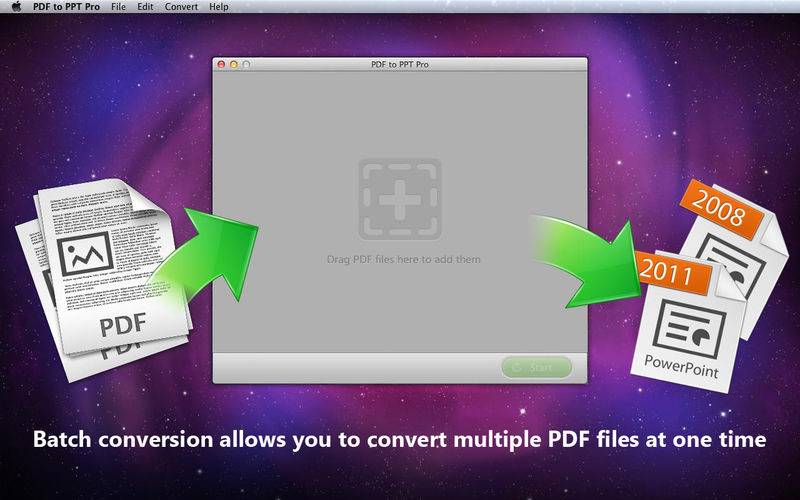Open the PDF to PPT Pro menu
The height and width of the screenshot is (500, 800).
(66, 7)
